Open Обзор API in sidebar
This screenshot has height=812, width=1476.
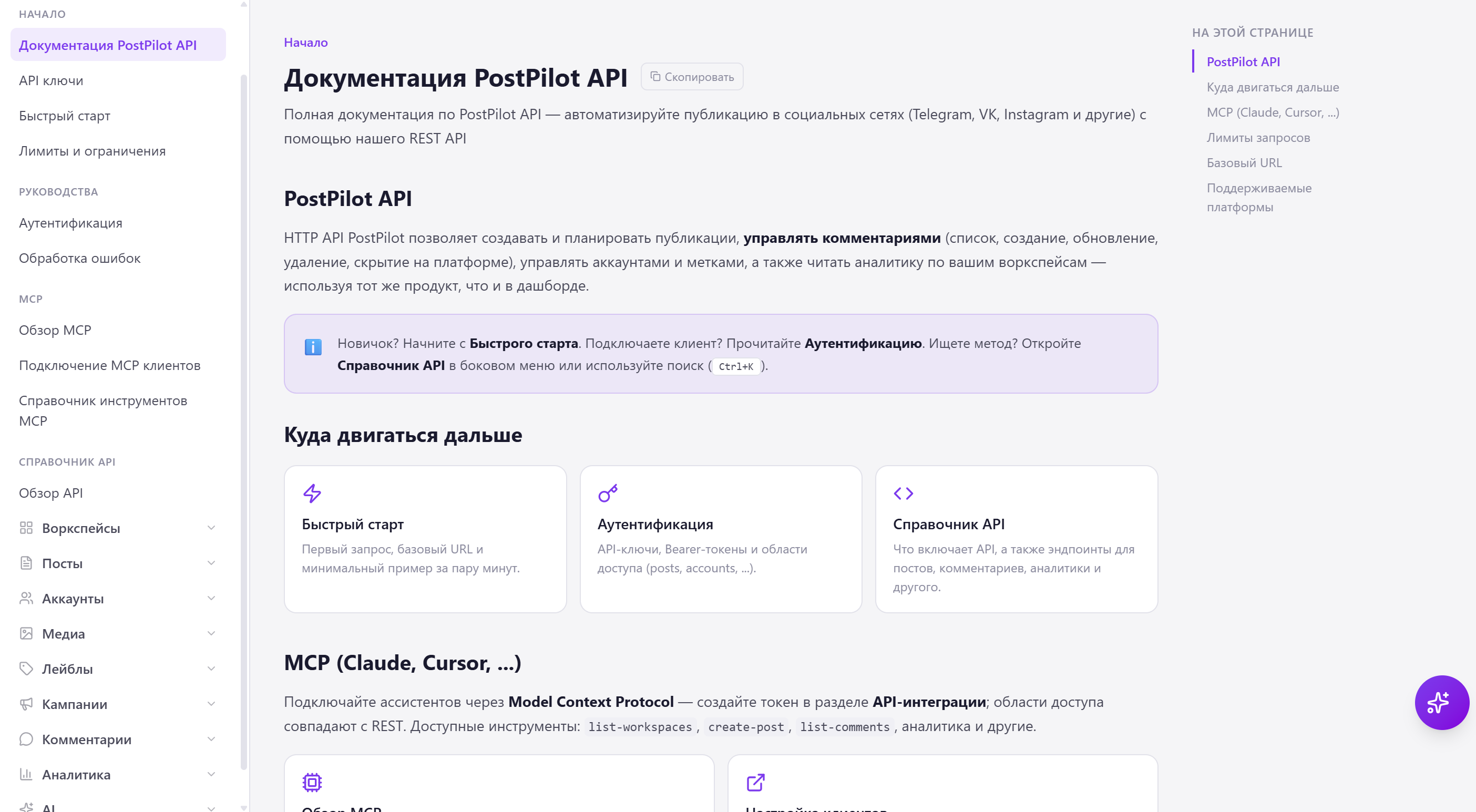(x=118, y=493)
